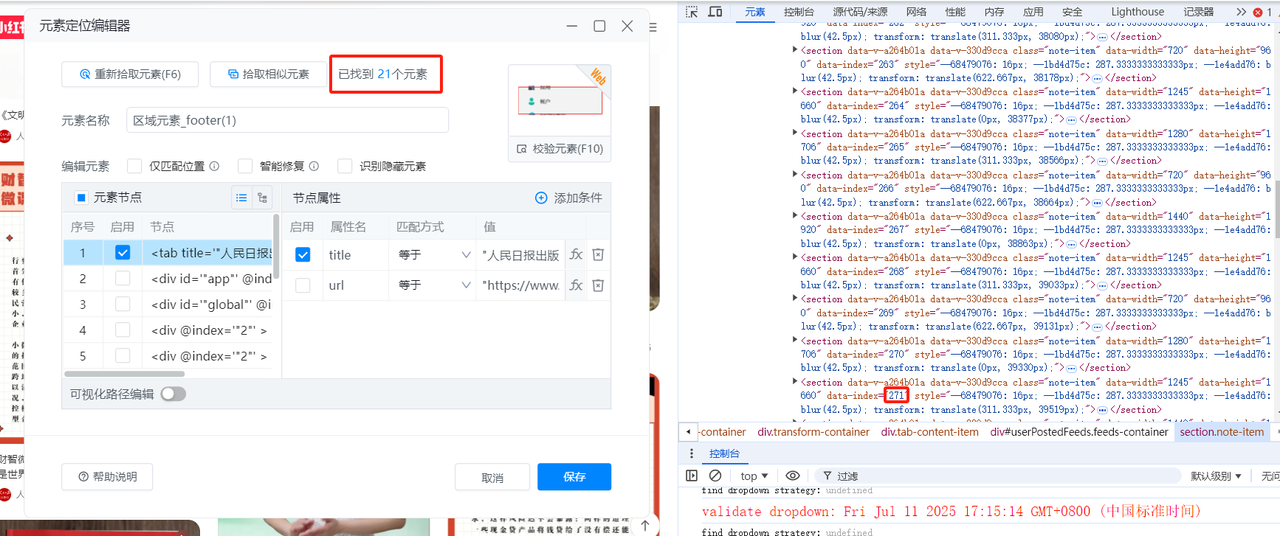Maximize the 元素定位编辑器 dialog
Screen dimensions: 1280x536
[600, 26]
